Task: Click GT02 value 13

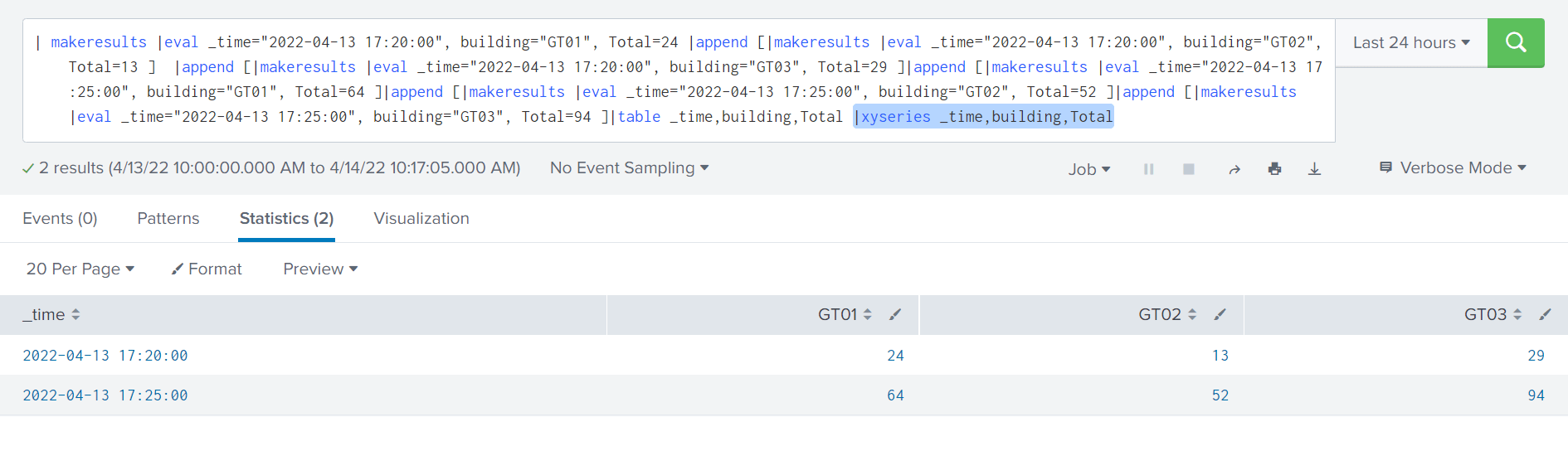Action: [x=1220, y=356]
